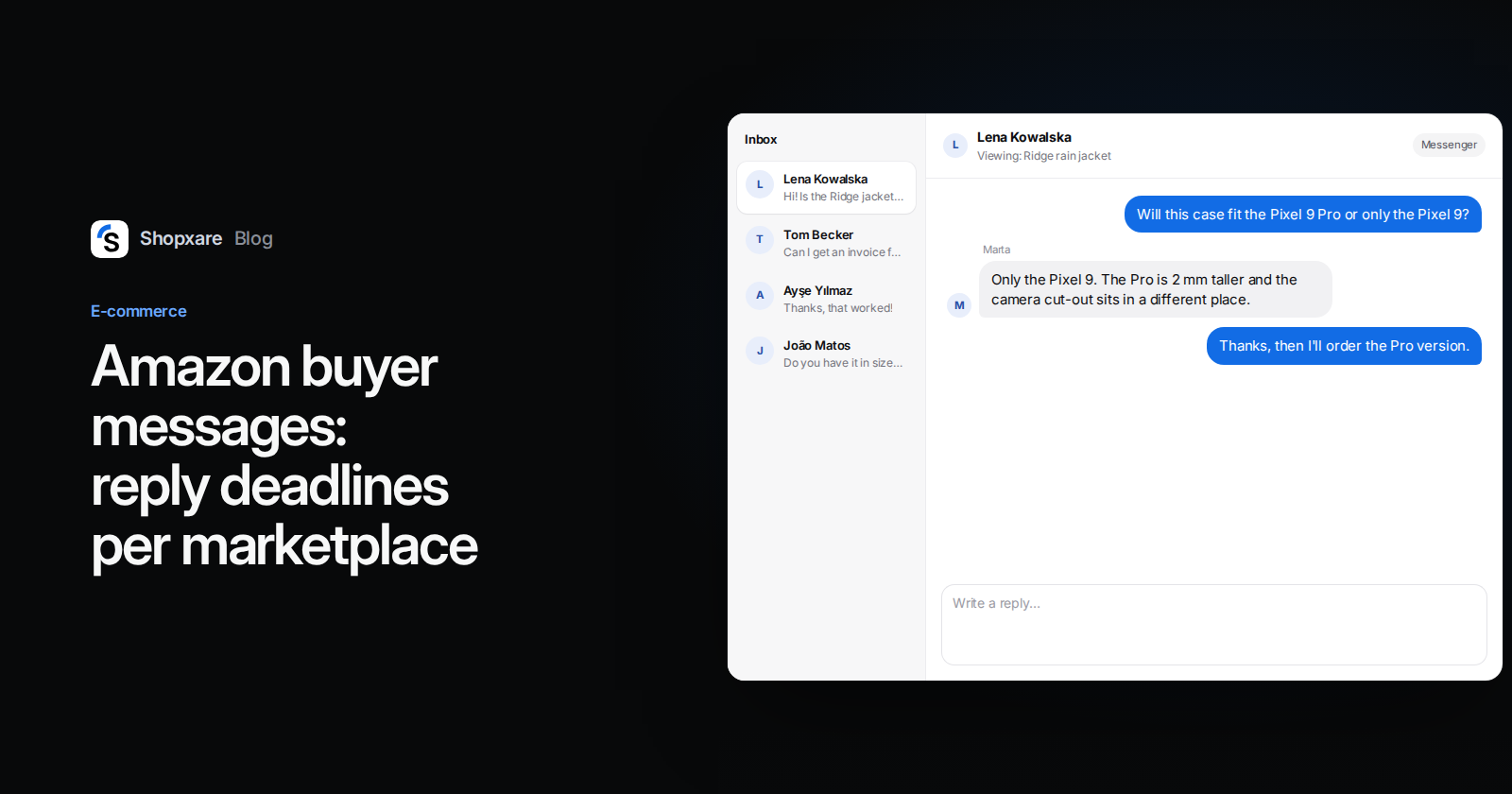Select Tom Becker's T avatar

(x=760, y=240)
